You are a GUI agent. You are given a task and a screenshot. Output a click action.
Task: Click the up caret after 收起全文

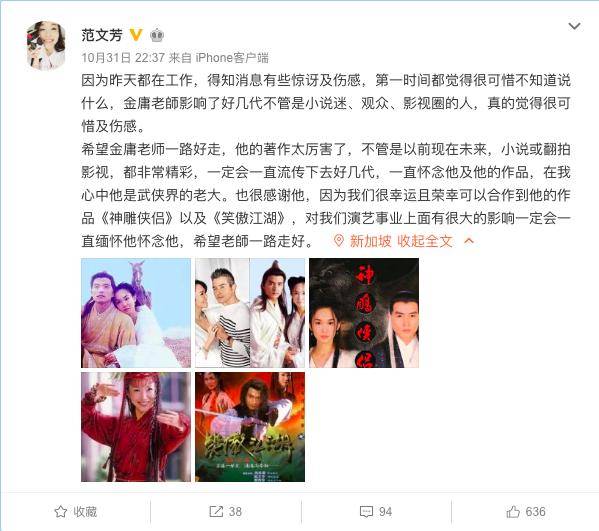(x=469, y=241)
